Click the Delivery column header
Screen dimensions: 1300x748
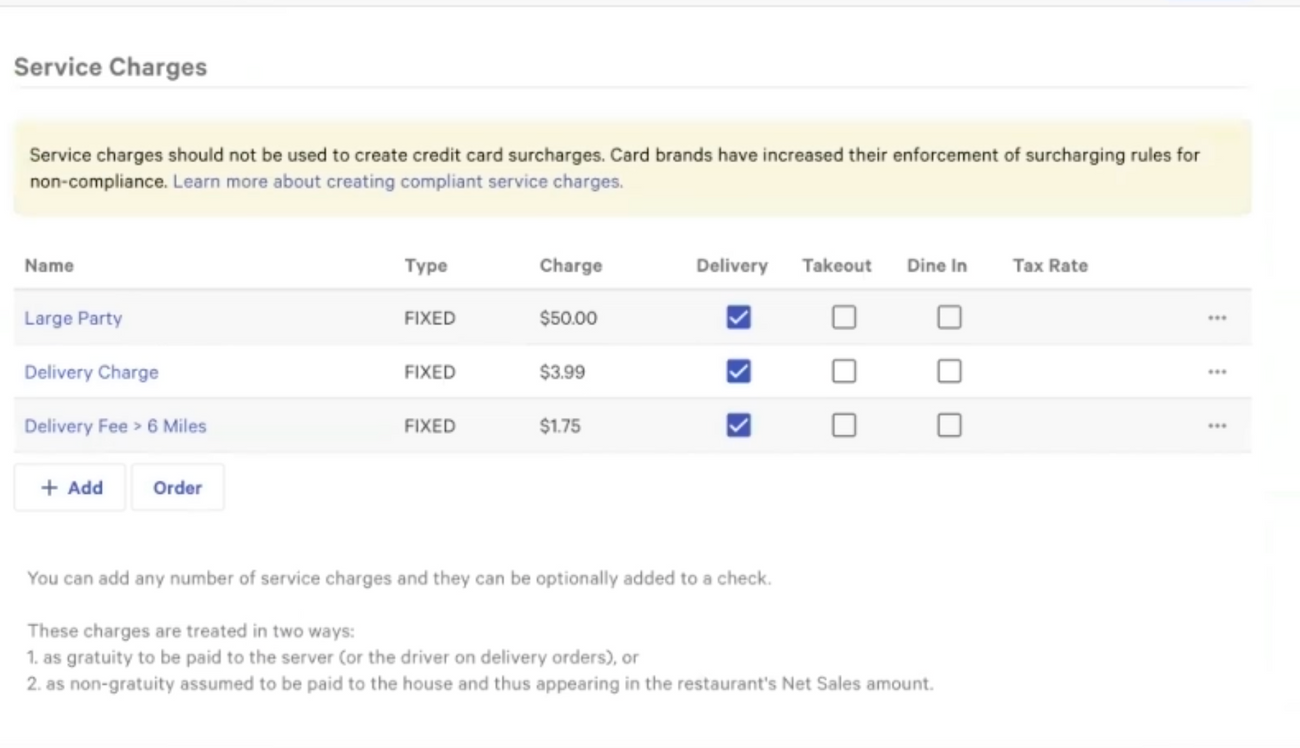tap(732, 266)
